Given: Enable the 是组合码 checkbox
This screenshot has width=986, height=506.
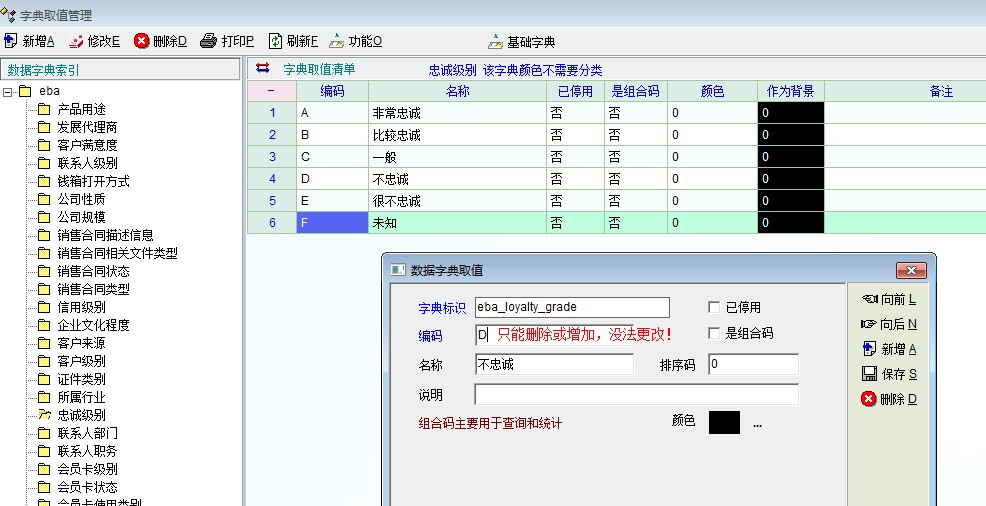Looking at the screenshot, I should [x=714, y=333].
